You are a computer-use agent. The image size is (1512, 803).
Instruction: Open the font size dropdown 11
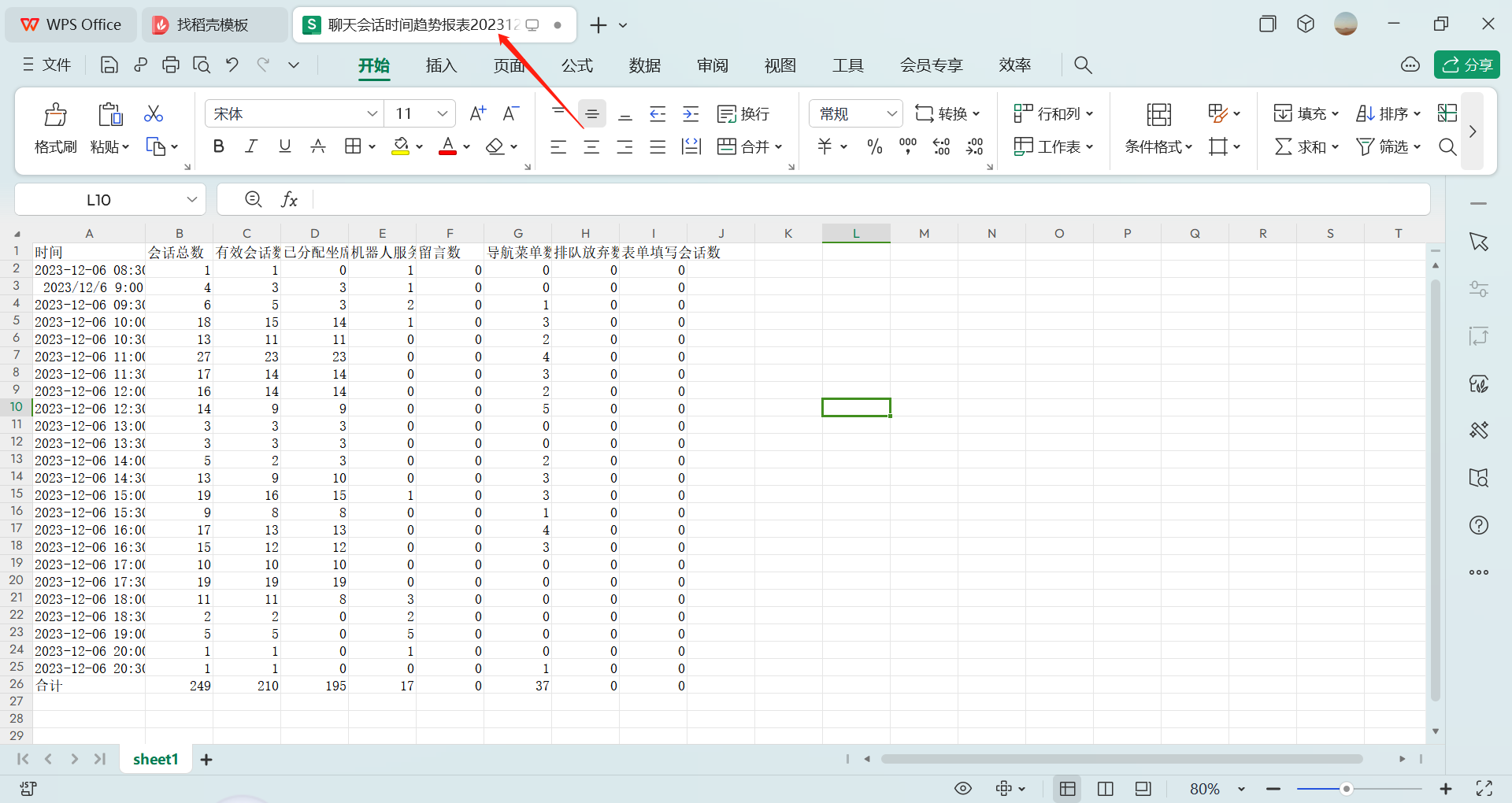click(x=443, y=114)
